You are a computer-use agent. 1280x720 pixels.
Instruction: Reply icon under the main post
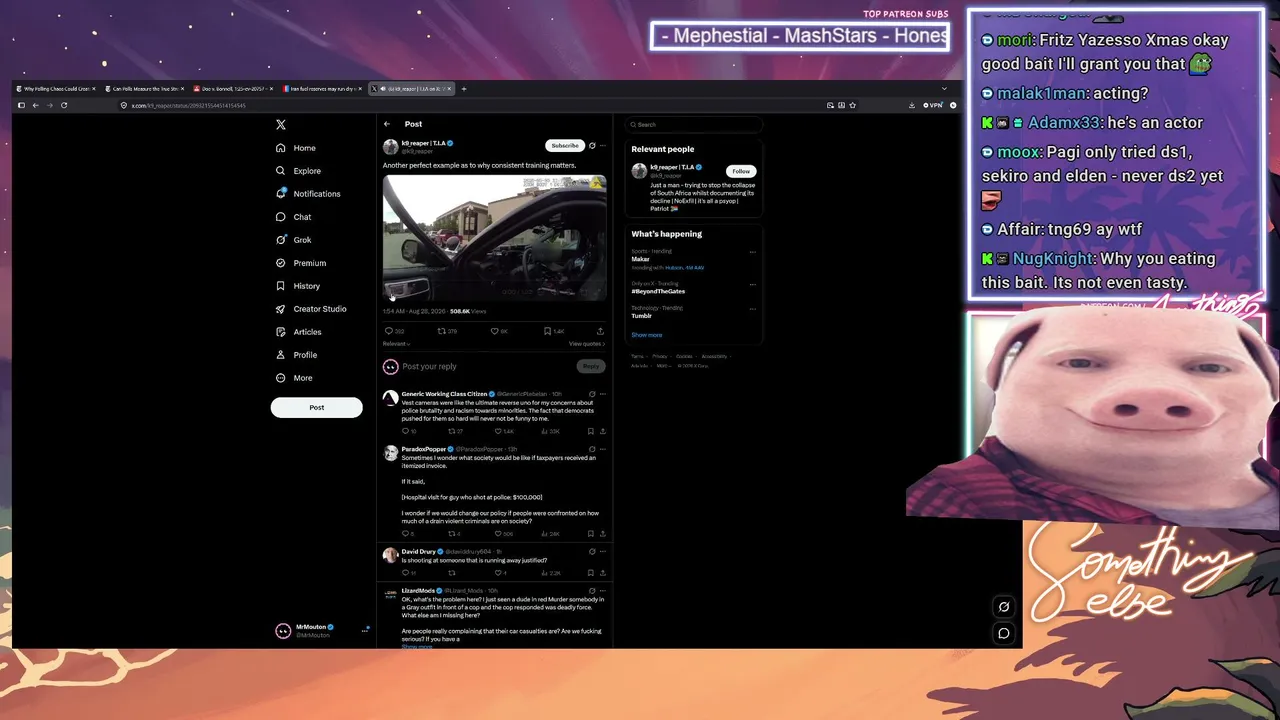click(x=389, y=331)
